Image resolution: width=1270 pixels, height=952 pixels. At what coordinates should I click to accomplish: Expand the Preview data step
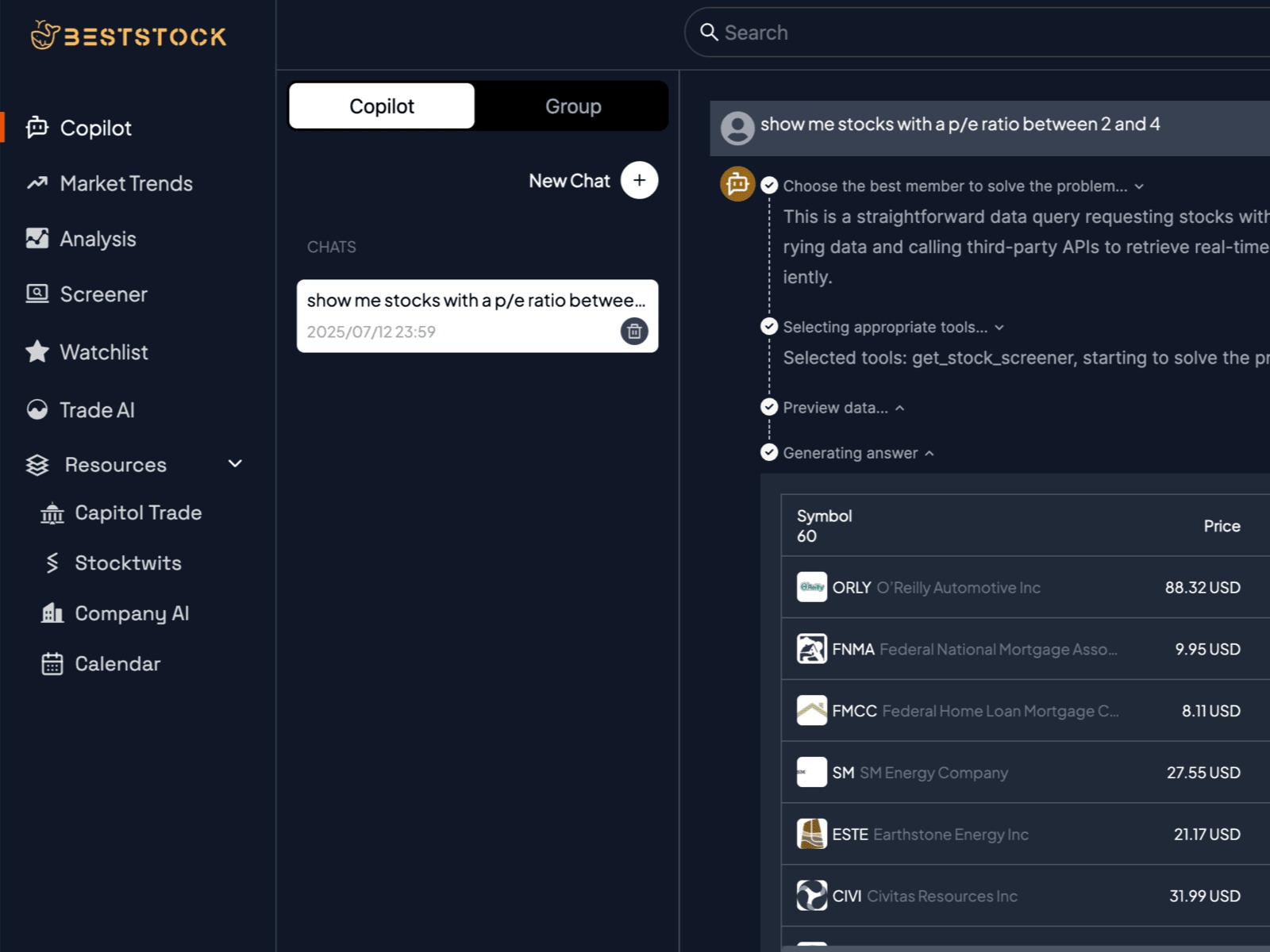899,408
